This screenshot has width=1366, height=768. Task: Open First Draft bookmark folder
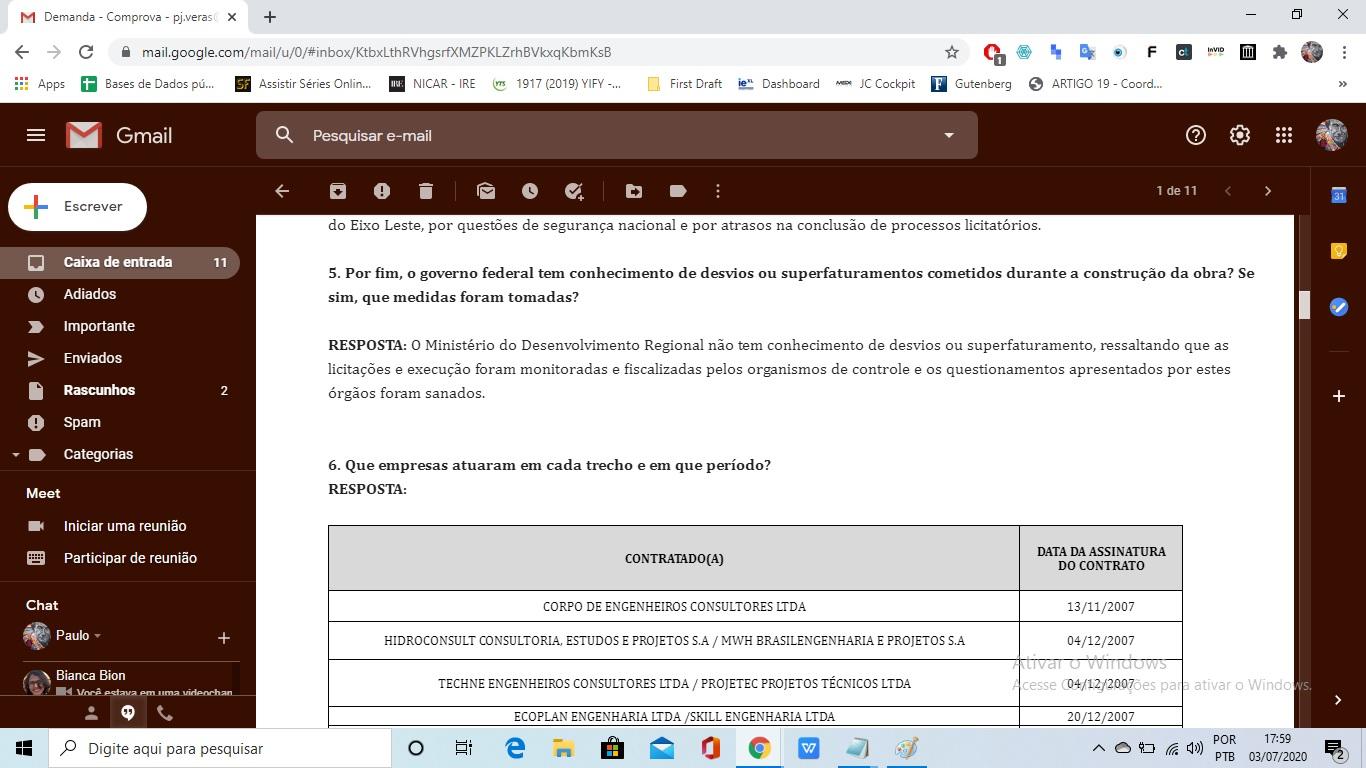pos(684,84)
